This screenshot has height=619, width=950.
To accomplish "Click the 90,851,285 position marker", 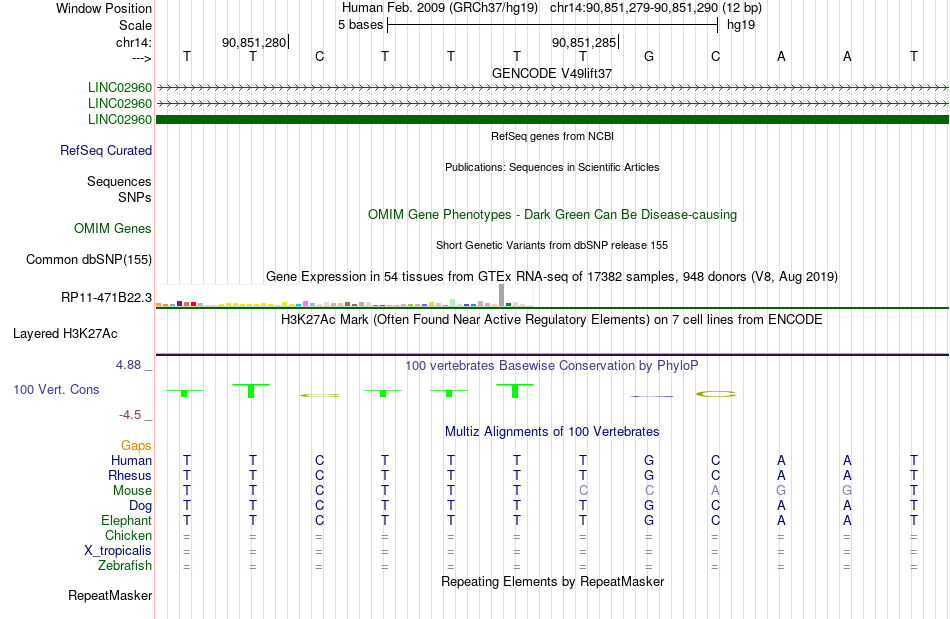I will [x=584, y=42].
